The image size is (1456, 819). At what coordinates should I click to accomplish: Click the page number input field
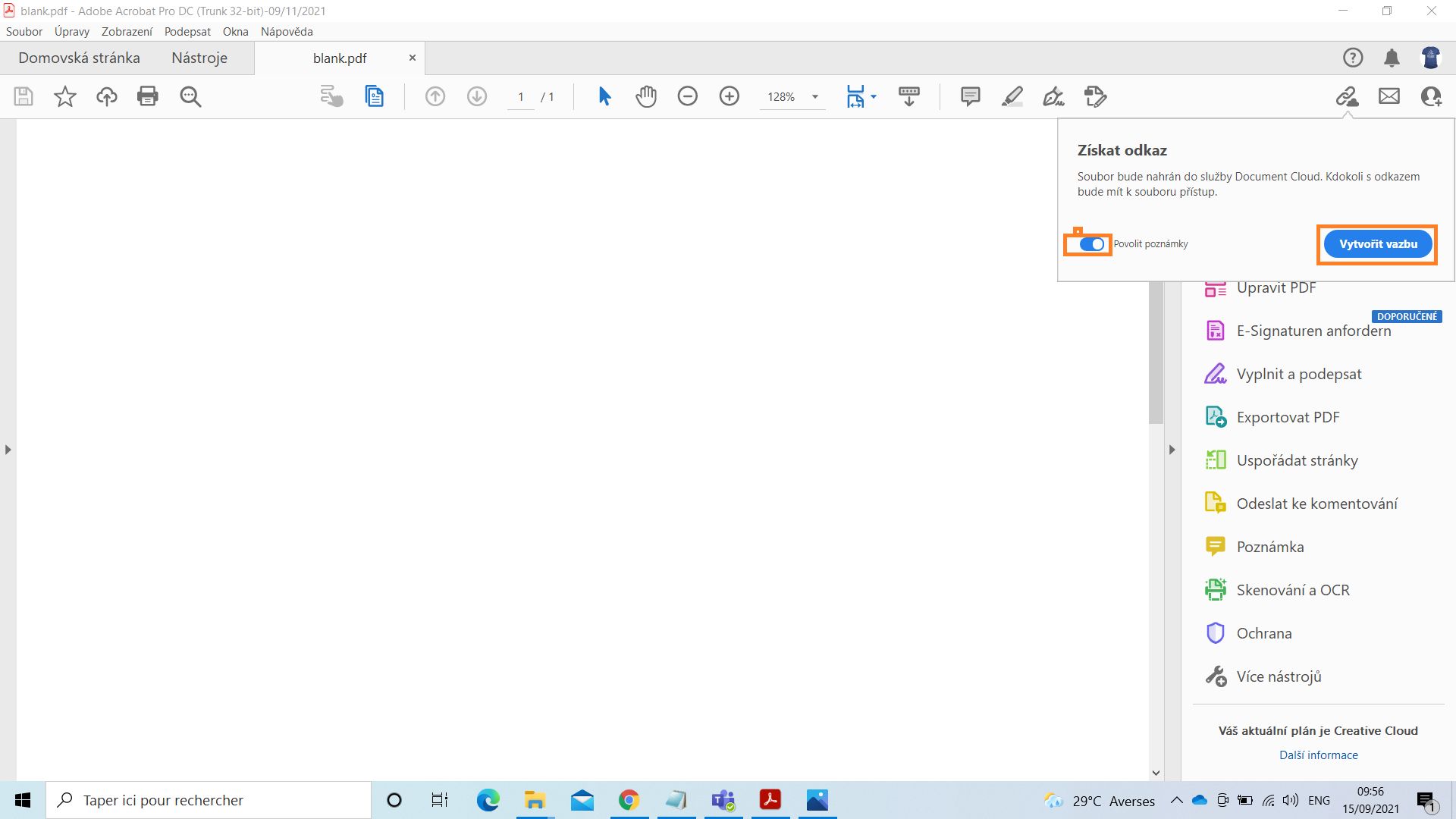point(521,97)
